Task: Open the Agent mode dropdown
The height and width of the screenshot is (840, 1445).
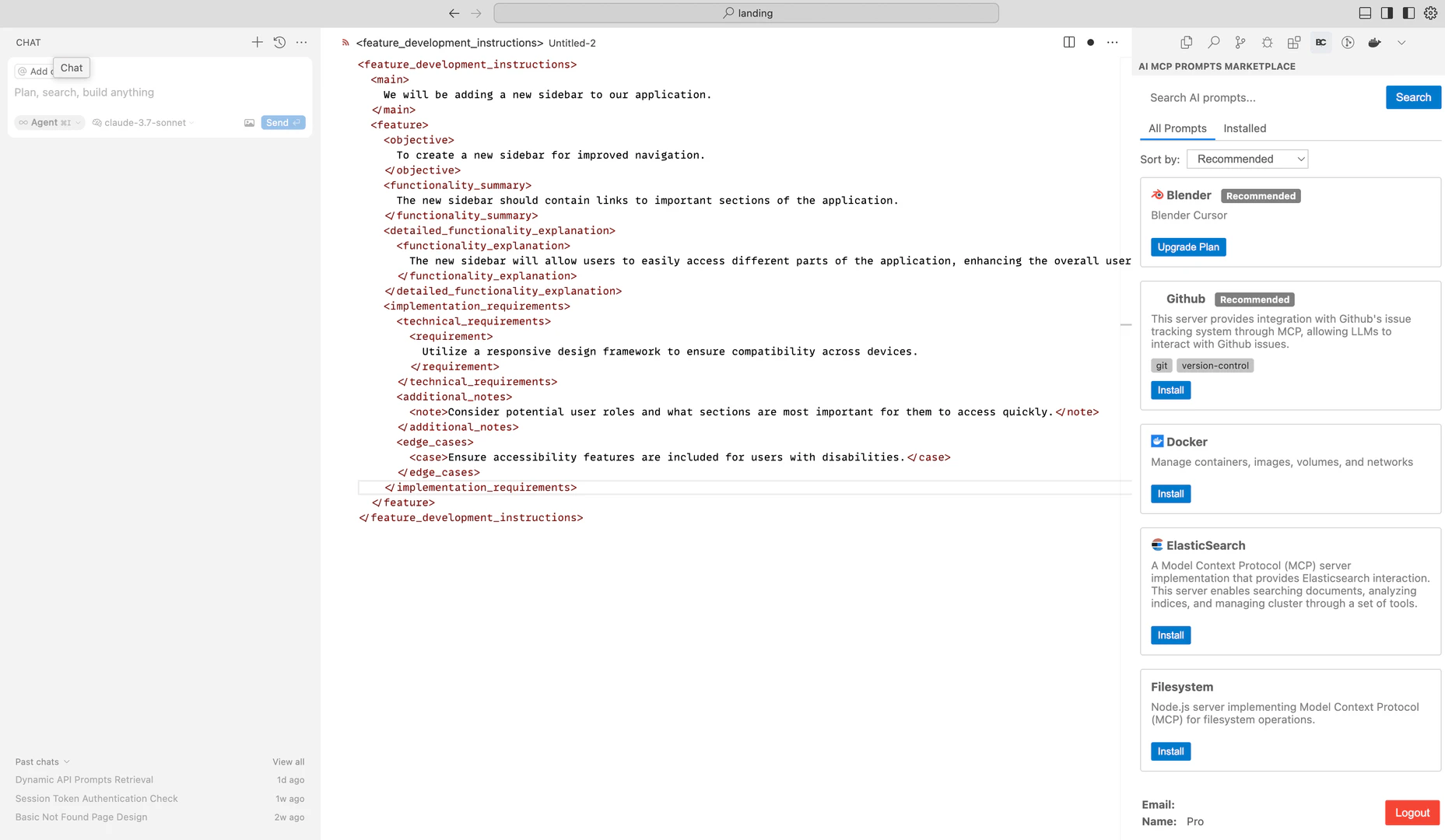Action: (x=50, y=123)
